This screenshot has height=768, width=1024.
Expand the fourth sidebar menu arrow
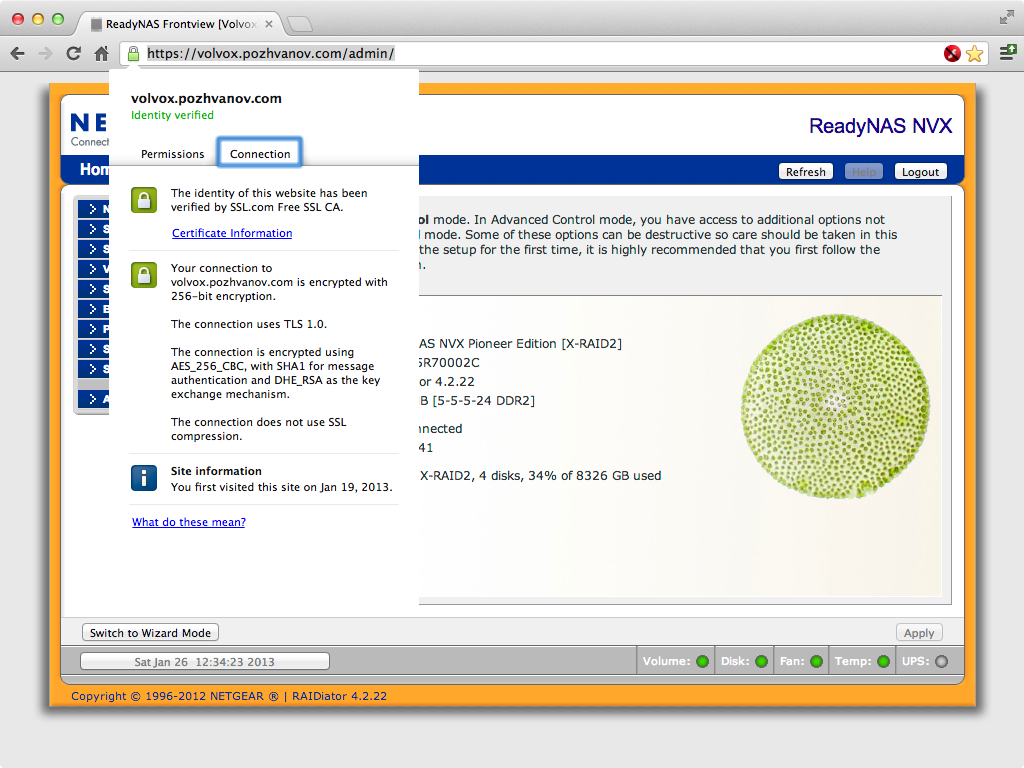click(x=93, y=269)
